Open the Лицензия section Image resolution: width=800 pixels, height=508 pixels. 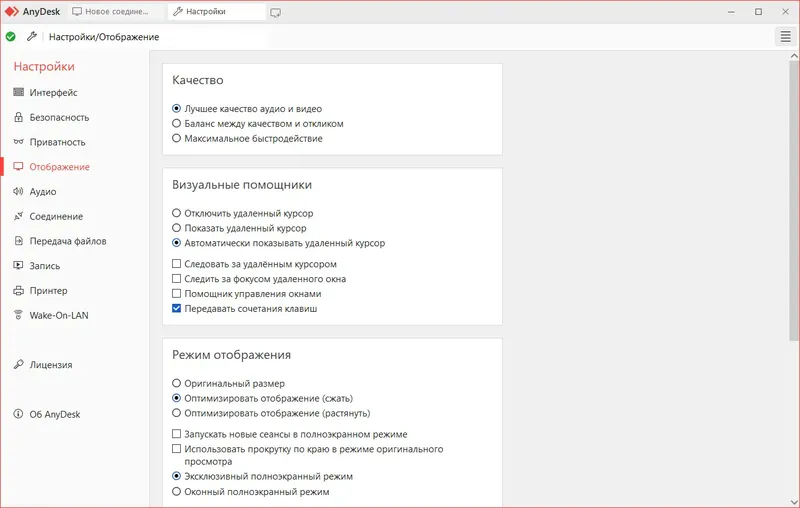(x=50, y=365)
